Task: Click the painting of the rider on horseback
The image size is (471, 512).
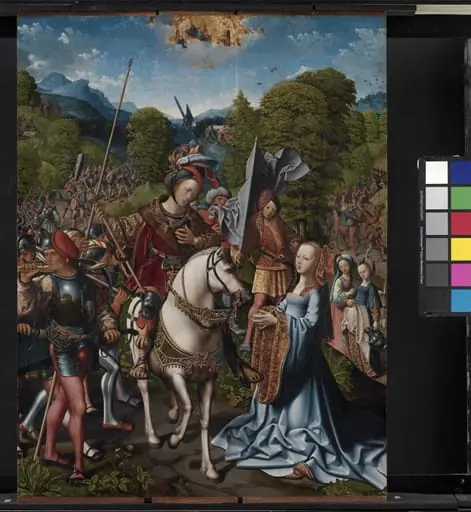Action: coord(202,255)
